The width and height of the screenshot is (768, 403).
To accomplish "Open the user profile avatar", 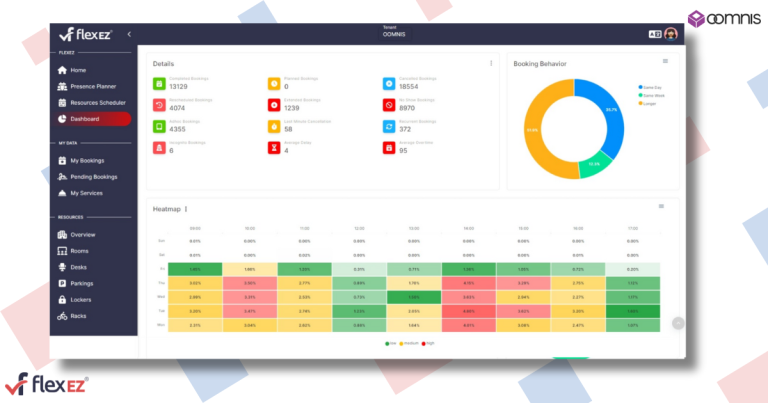I will point(670,33).
